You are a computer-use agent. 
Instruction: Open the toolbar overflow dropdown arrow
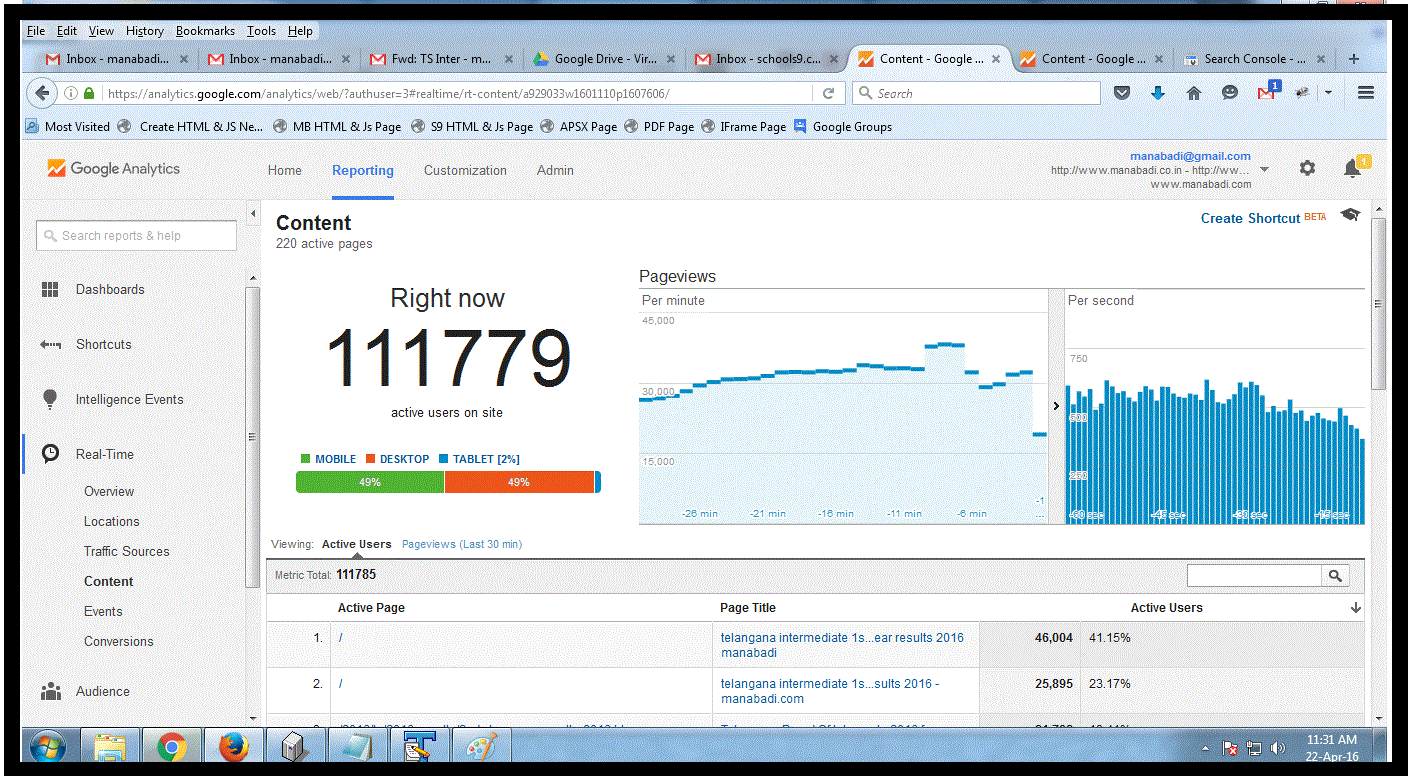click(x=1328, y=93)
